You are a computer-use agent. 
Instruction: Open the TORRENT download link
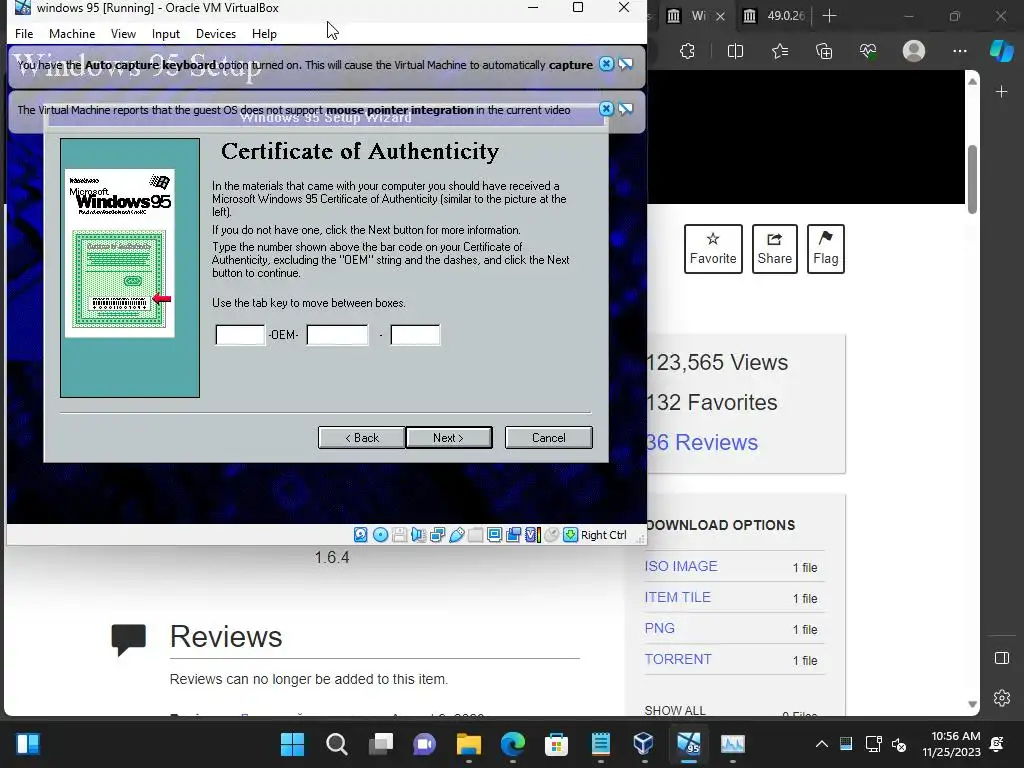click(x=678, y=659)
